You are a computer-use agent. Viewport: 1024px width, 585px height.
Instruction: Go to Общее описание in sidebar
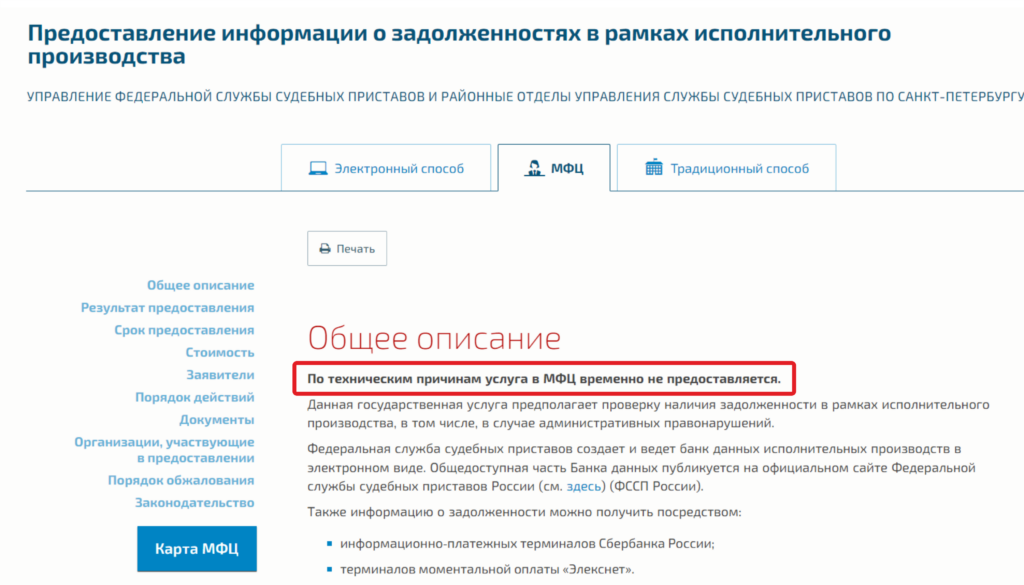click(200, 286)
